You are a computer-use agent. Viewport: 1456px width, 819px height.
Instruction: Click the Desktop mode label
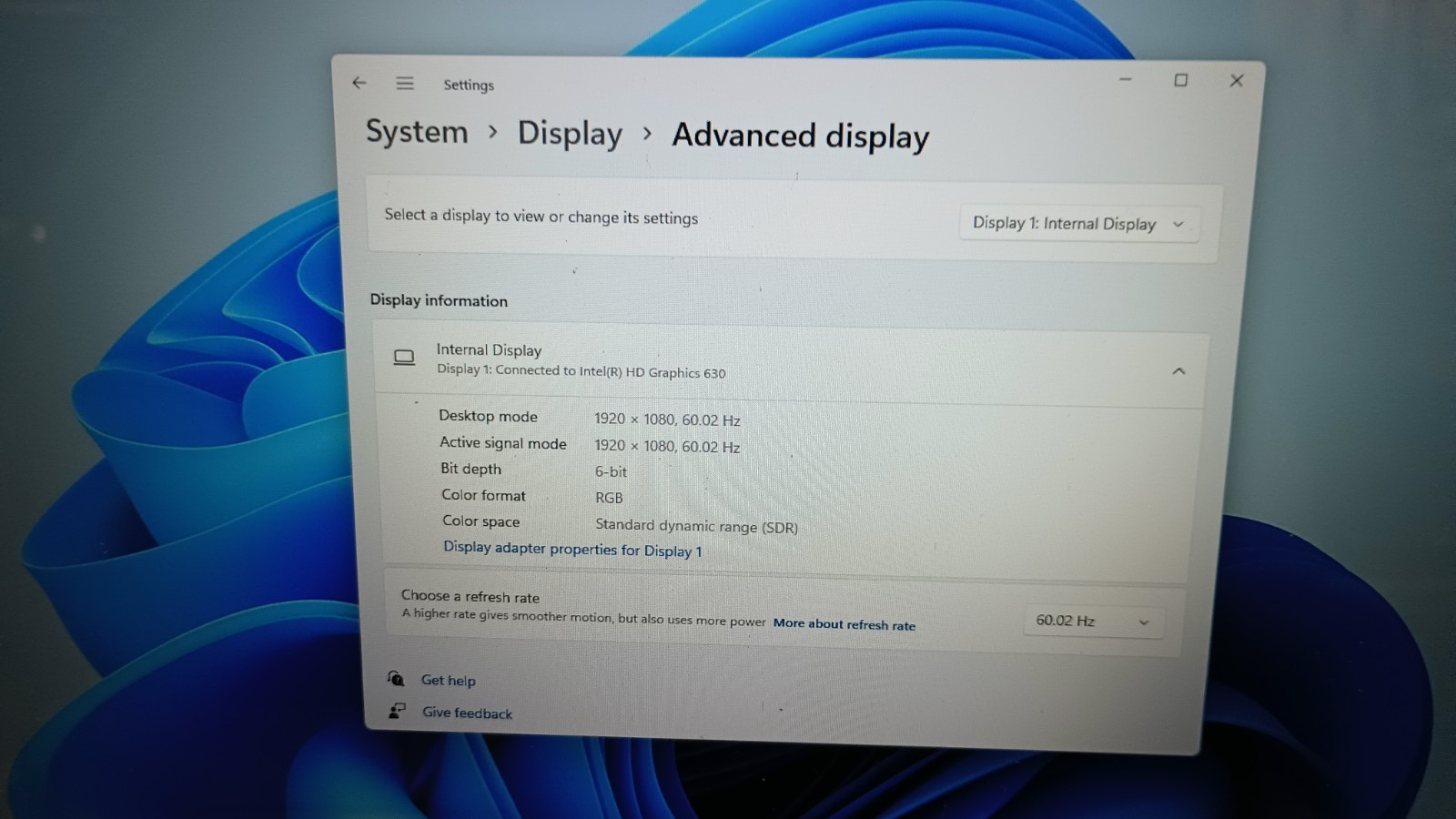coord(488,416)
